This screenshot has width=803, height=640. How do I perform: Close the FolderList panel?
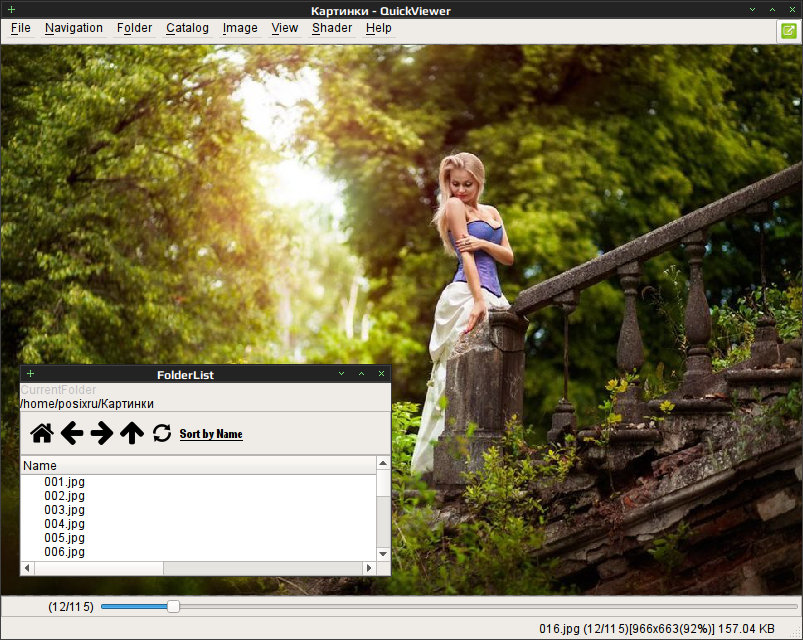[x=381, y=374]
